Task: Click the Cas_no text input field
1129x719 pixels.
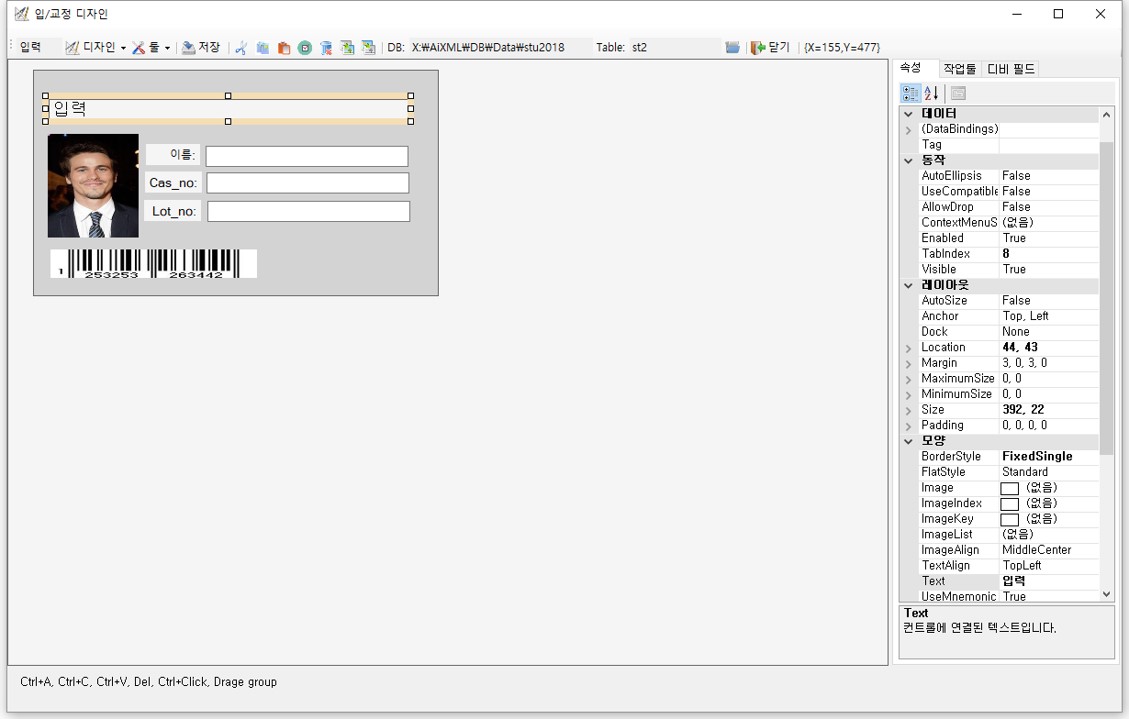Action: click(307, 183)
